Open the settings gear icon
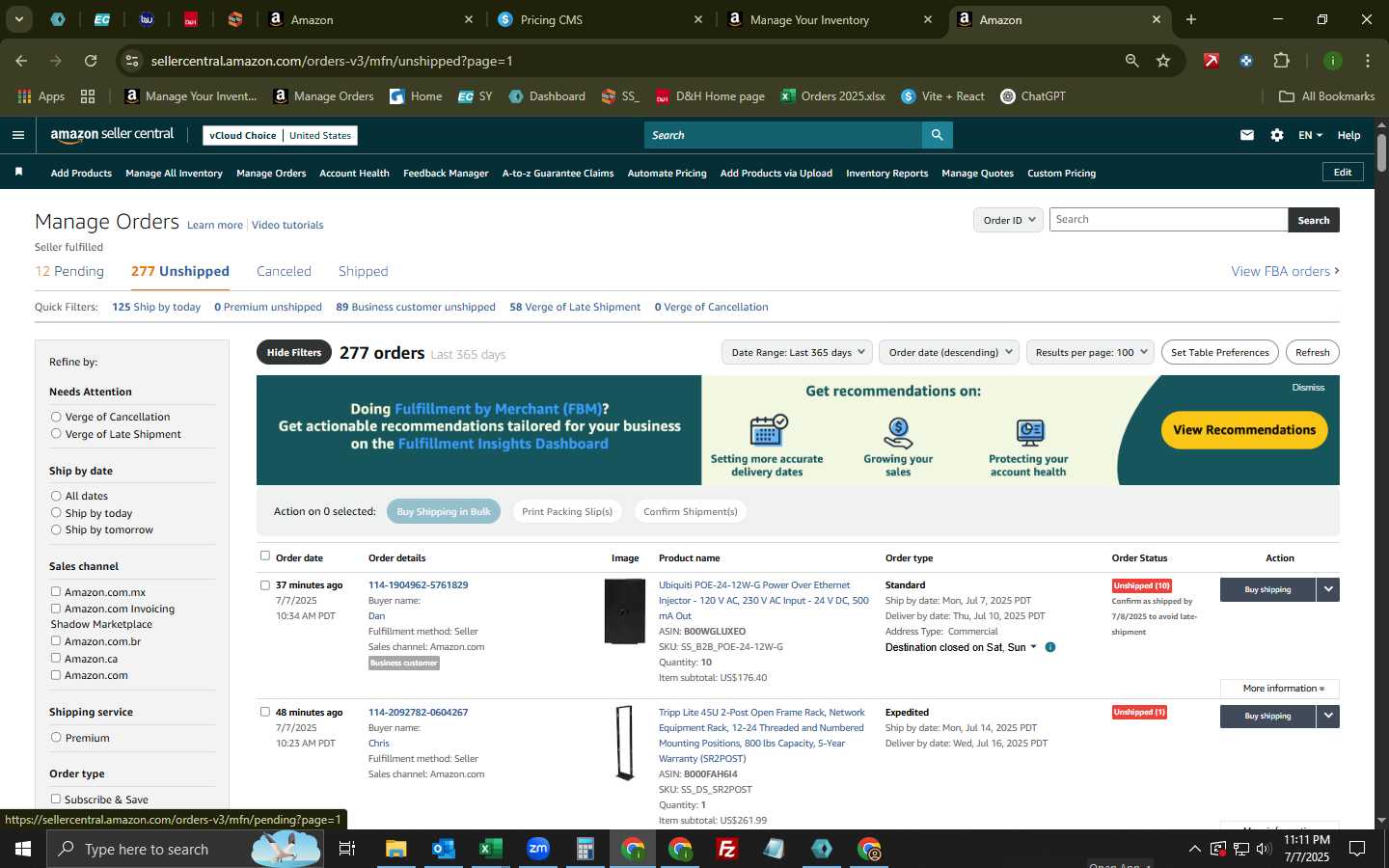Screen dimensions: 1389x868 1277,135
